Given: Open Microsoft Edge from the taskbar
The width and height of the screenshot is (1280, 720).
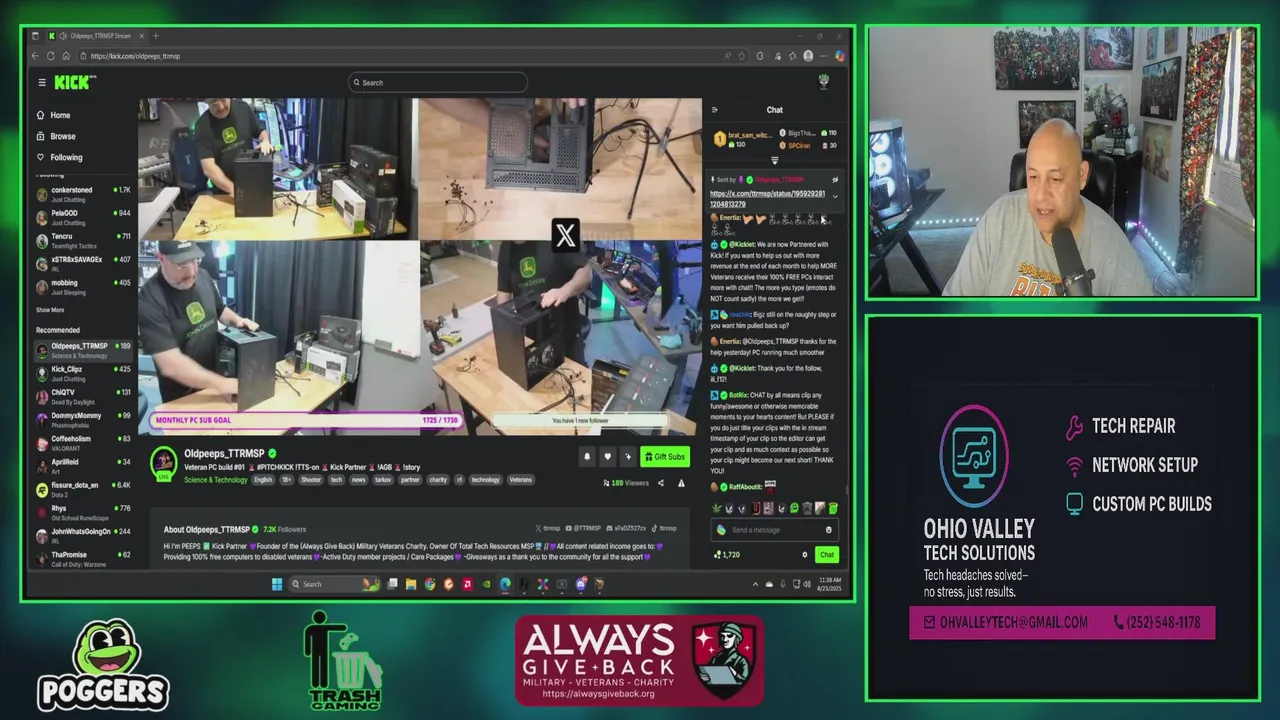Looking at the screenshot, I should tap(505, 584).
